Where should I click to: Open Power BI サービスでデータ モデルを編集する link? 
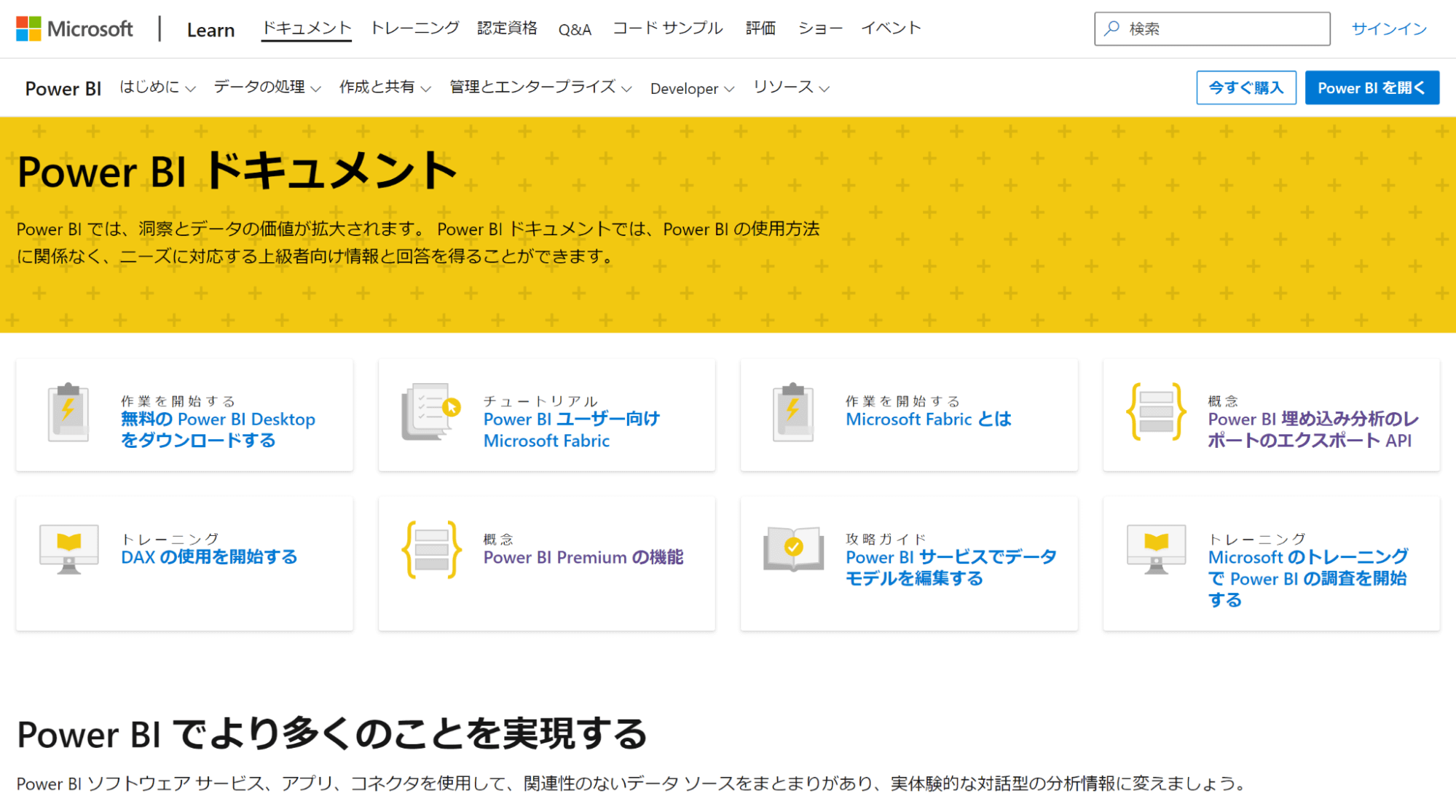click(x=951, y=567)
